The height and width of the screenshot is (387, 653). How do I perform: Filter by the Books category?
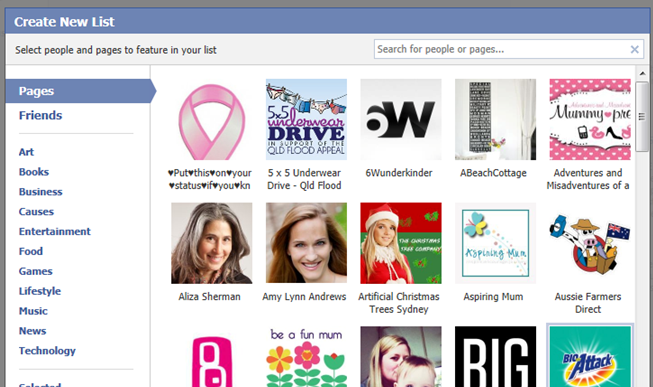pos(34,172)
